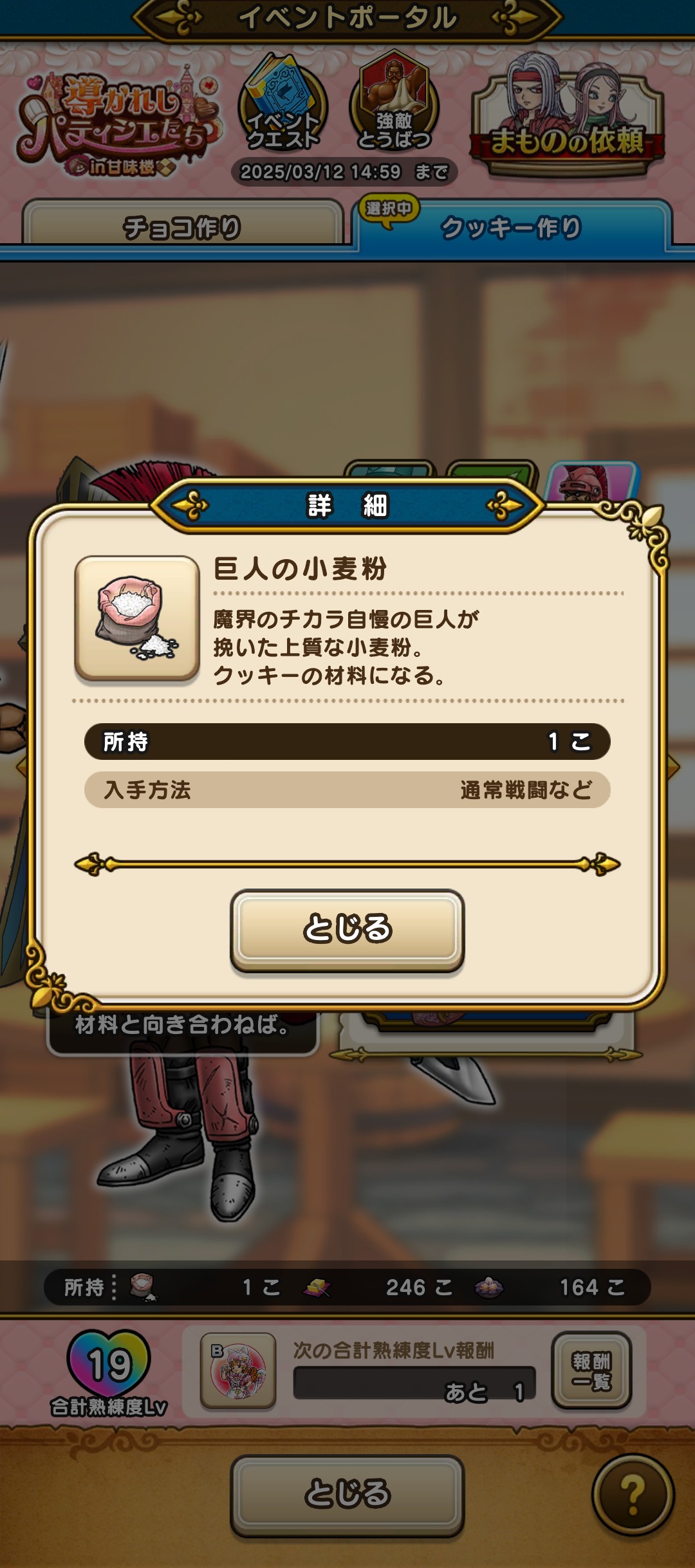This screenshot has height=1568, width=695.
Task: Select the クッキー作り tab
Action: [513, 226]
